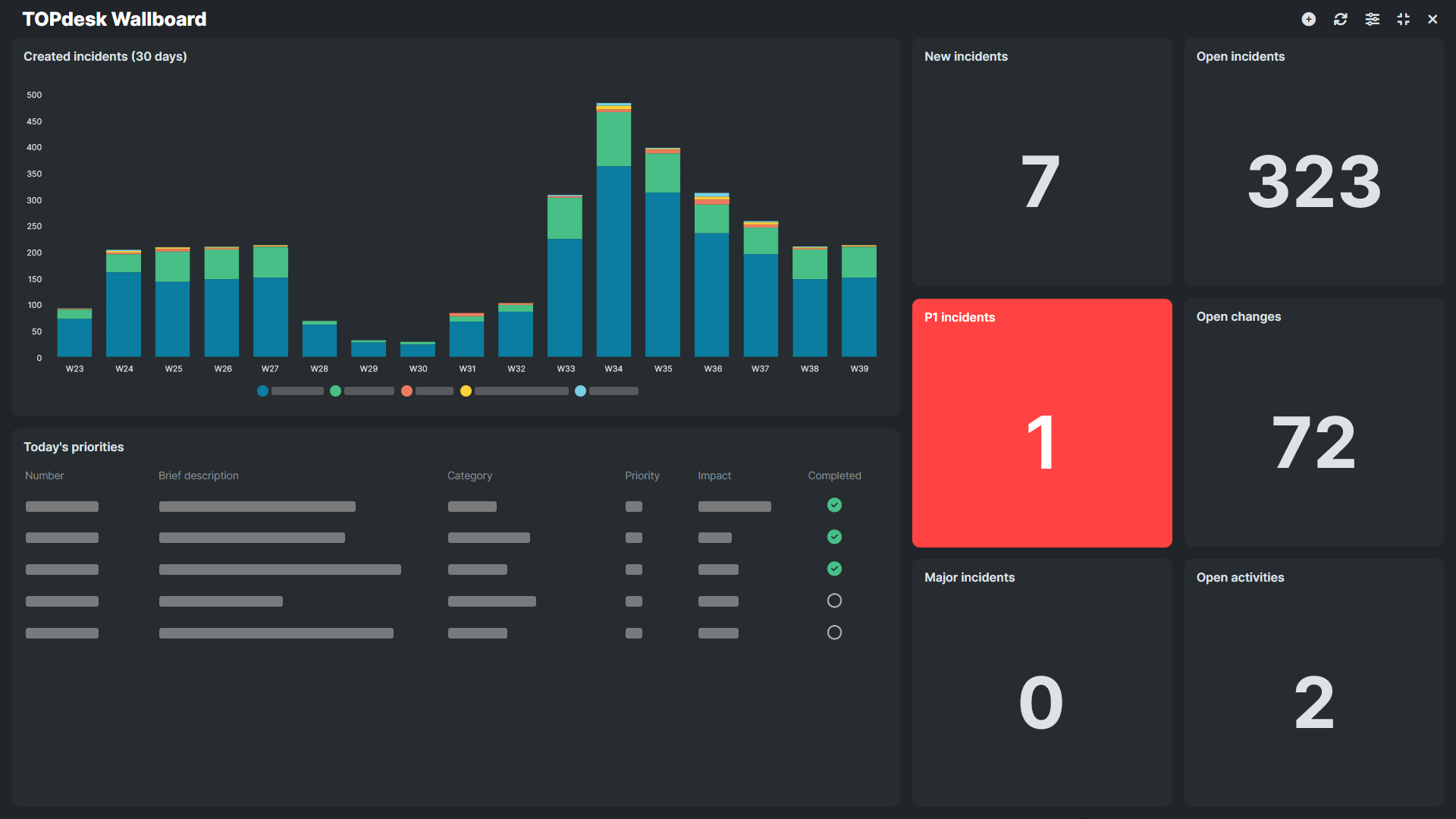Sort priorities by the Priority column header
Viewport: 1456px width, 819px height.
(x=642, y=475)
